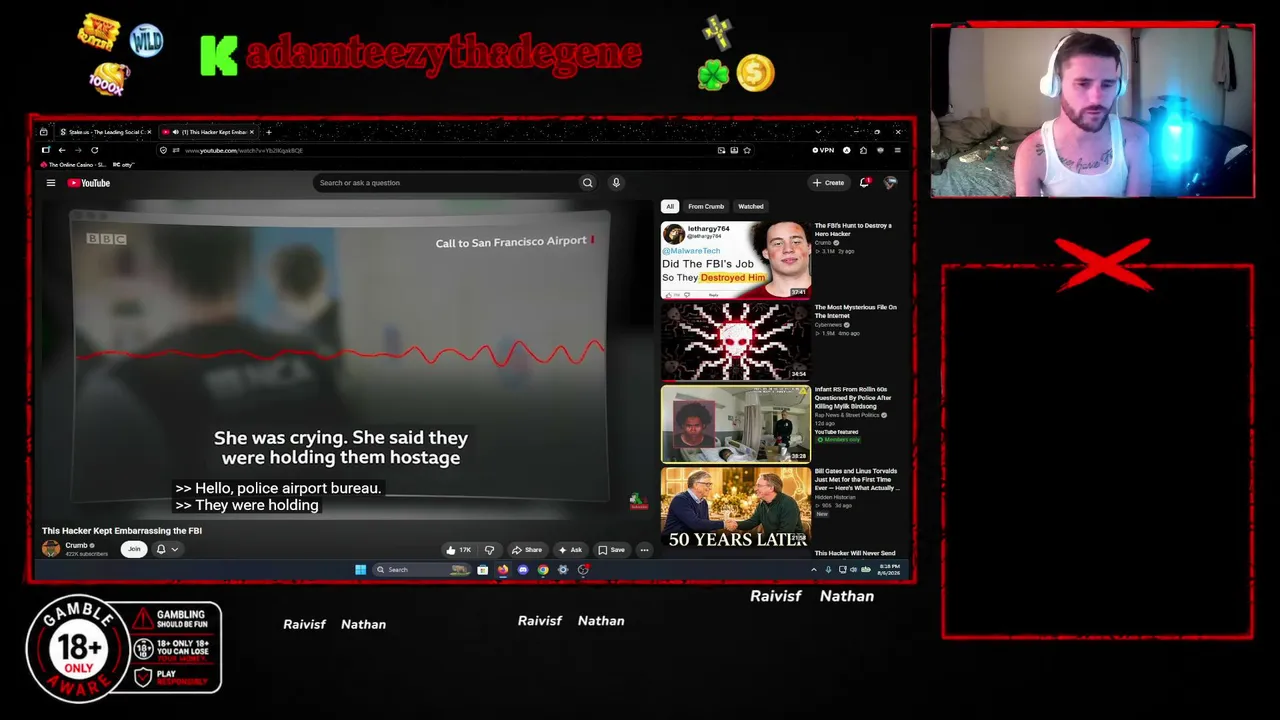Reload the page with the refresh icon

[x=95, y=150]
